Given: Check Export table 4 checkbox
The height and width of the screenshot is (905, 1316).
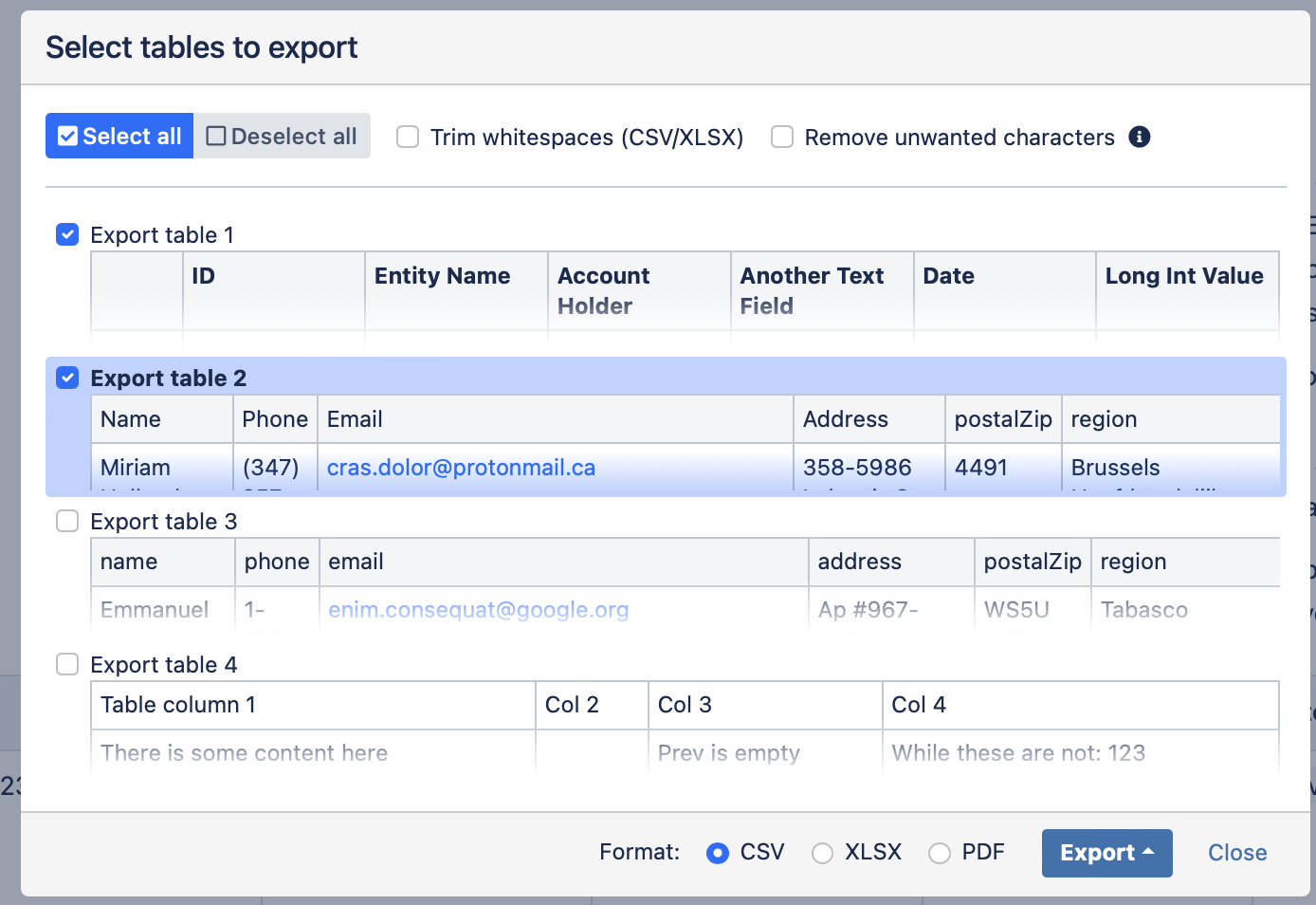Looking at the screenshot, I should (67, 664).
